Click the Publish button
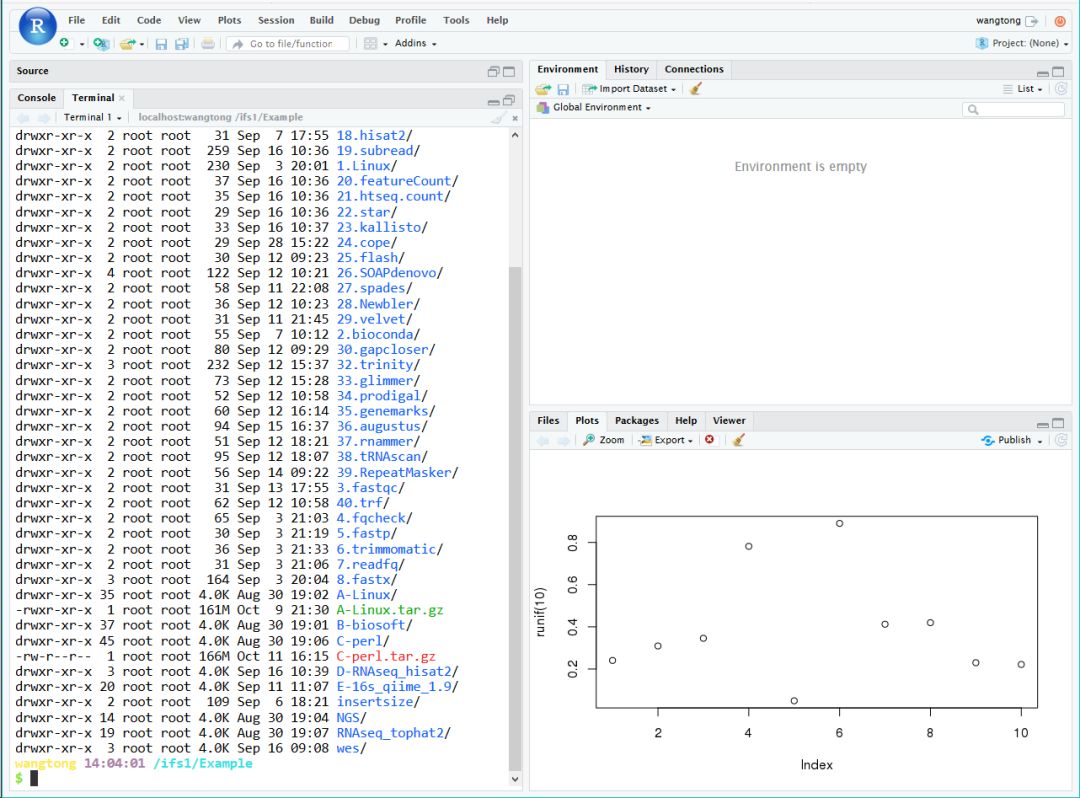The height and width of the screenshot is (798, 1080). [x=1006, y=440]
